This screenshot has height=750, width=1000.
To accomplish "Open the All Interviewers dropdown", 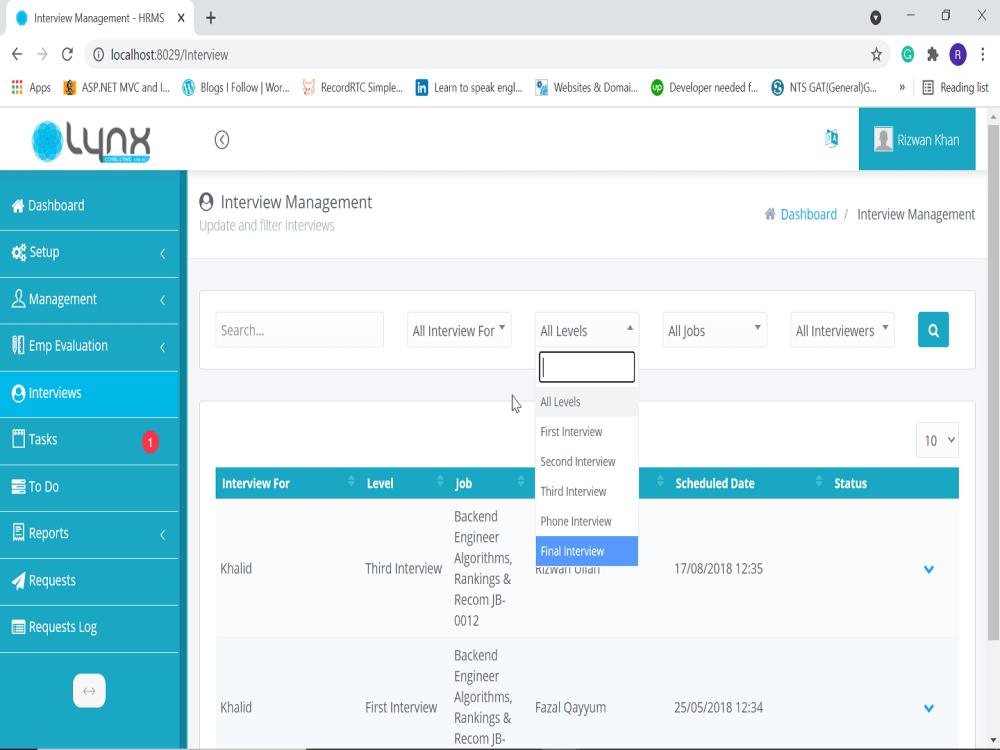I will 842,330.
